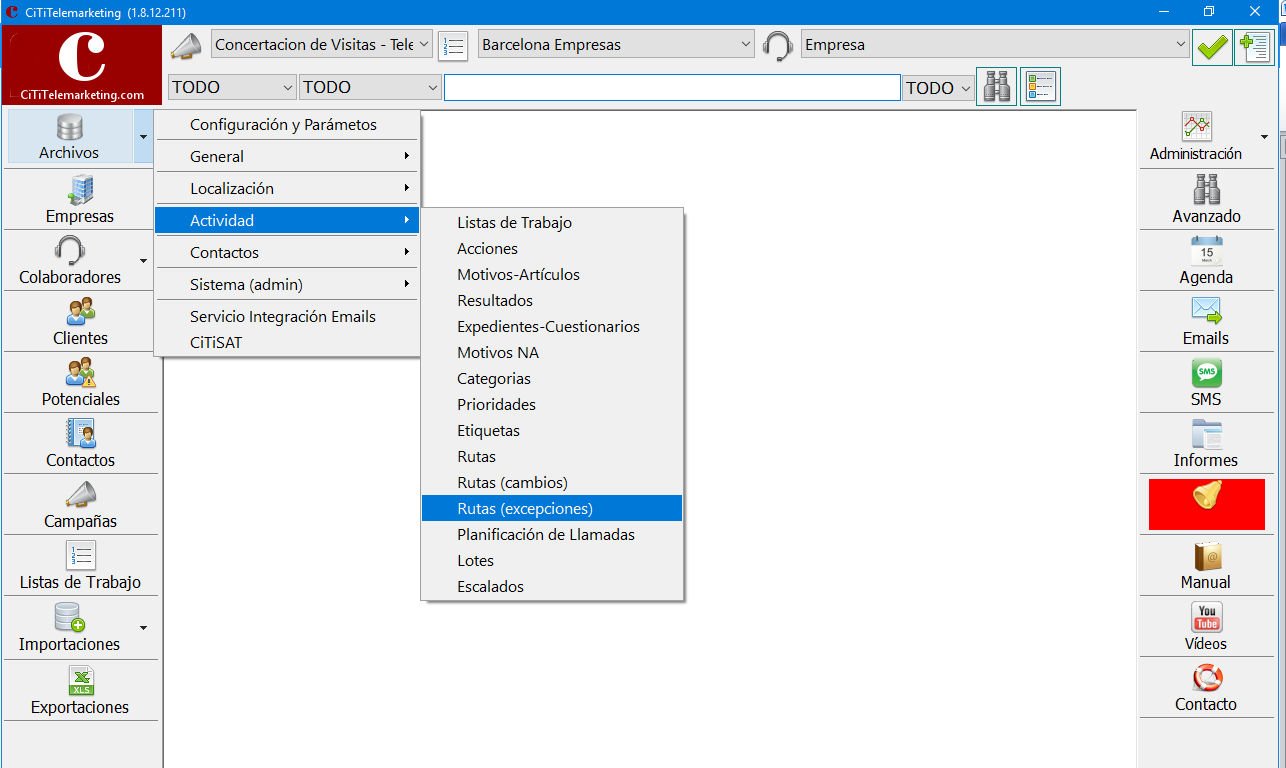Open the Localización submenu

click(287, 189)
